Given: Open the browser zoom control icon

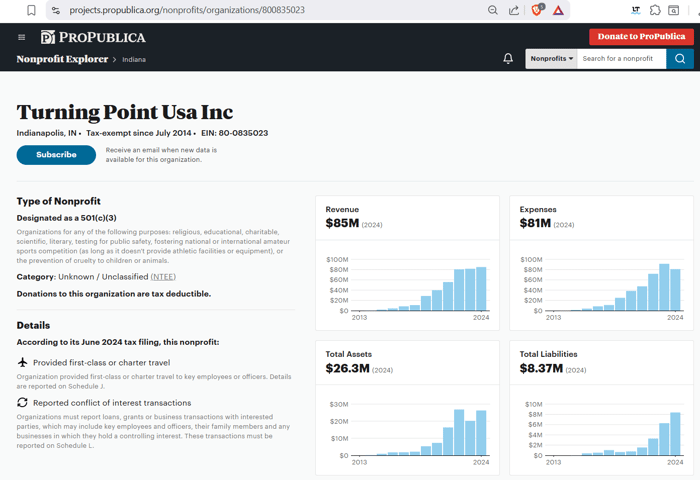Looking at the screenshot, I should 492,10.
